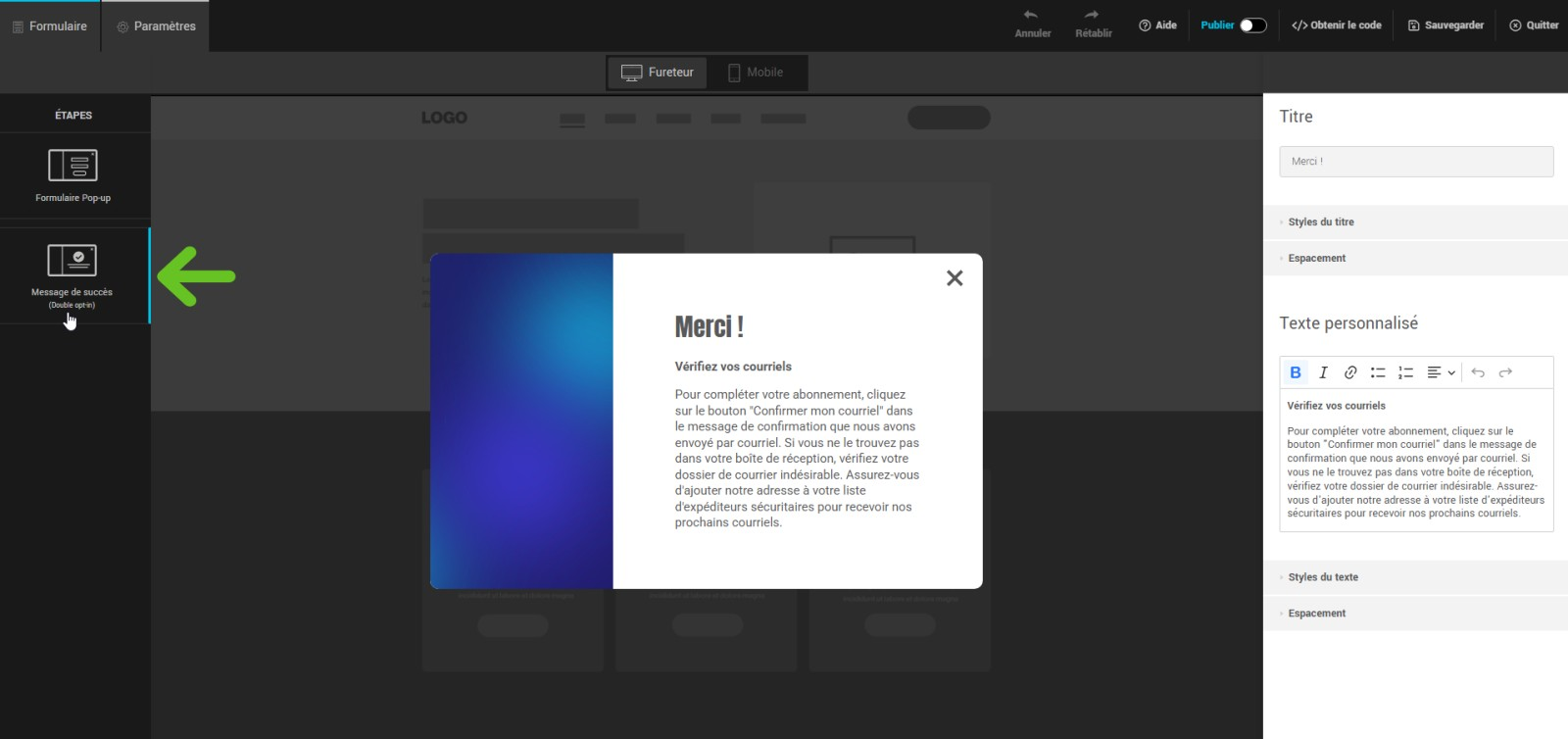This screenshot has width=1568, height=739.
Task: Insert a numbered list
Action: pos(1405,372)
